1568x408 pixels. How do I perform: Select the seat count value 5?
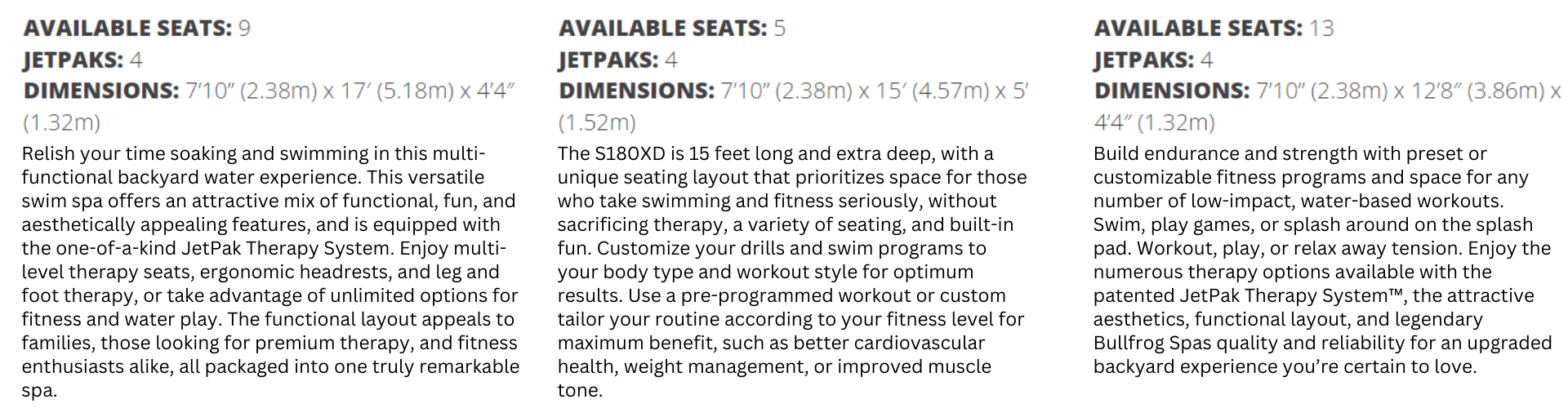[x=779, y=29]
